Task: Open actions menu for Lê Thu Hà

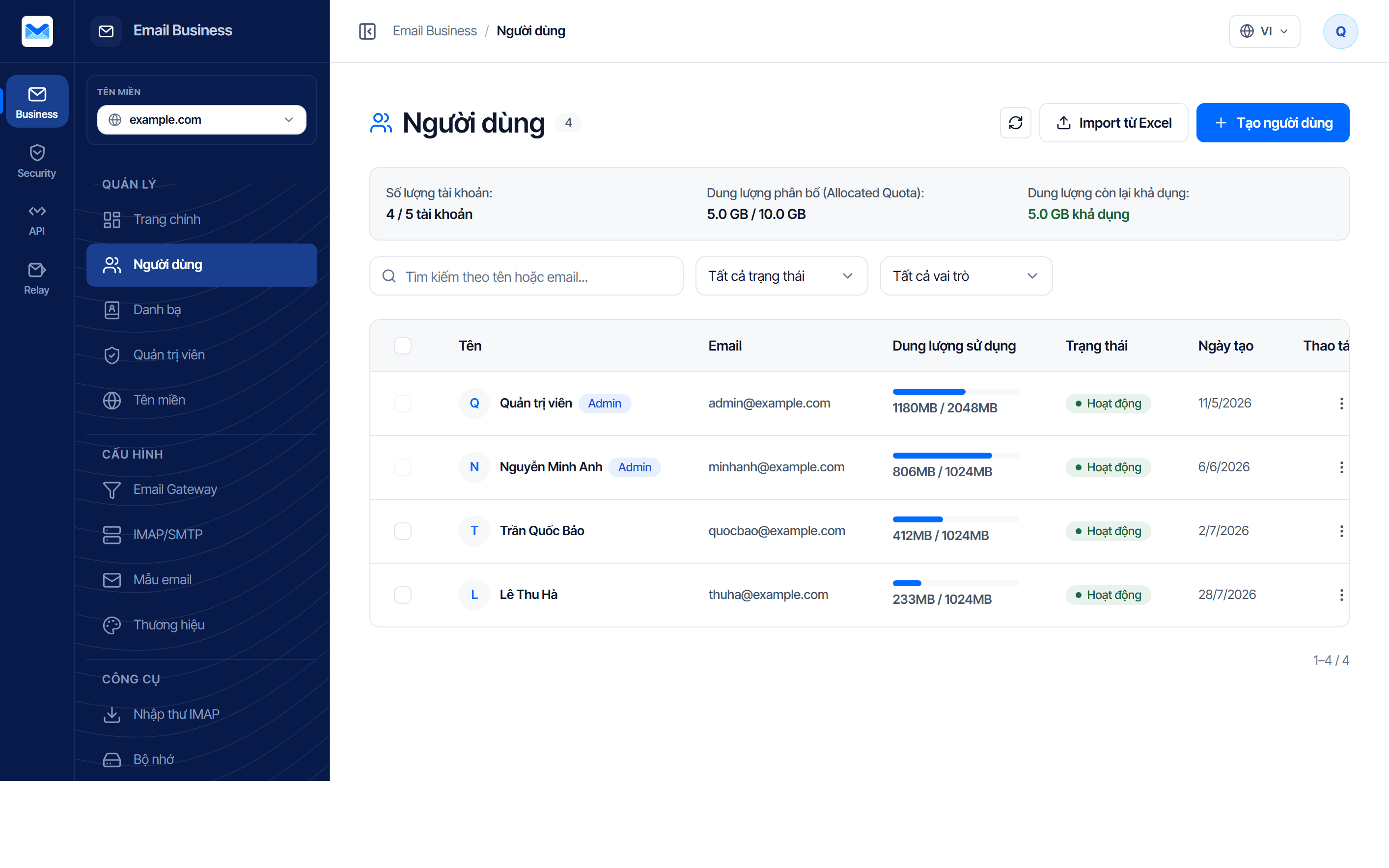Action: pyautogui.click(x=1341, y=595)
